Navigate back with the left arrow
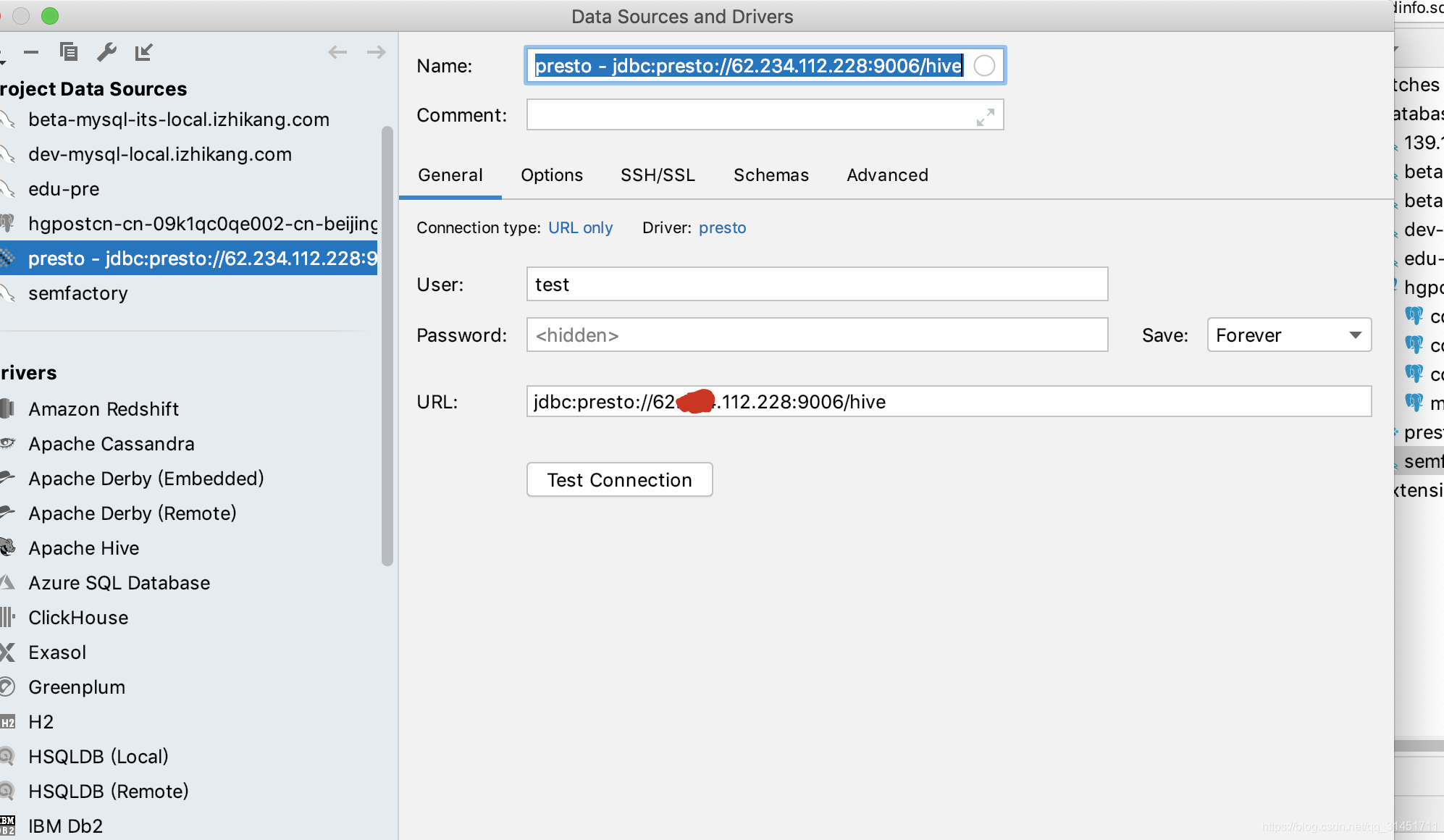 coord(337,52)
